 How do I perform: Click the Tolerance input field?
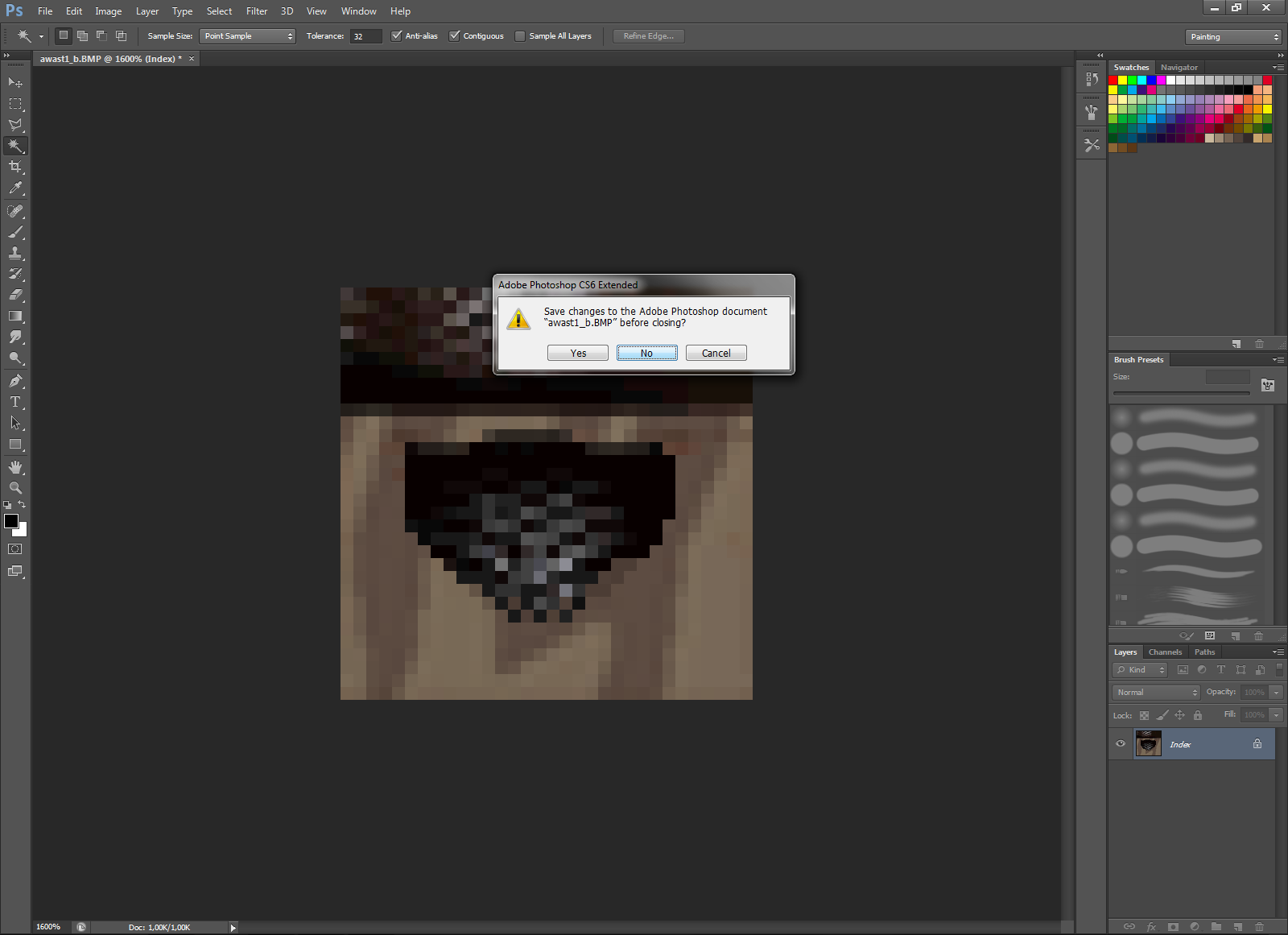tap(365, 36)
